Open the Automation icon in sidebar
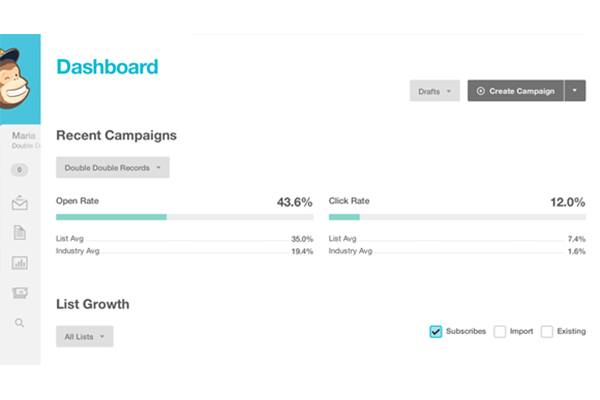The width and height of the screenshot is (600, 400). tap(20, 292)
